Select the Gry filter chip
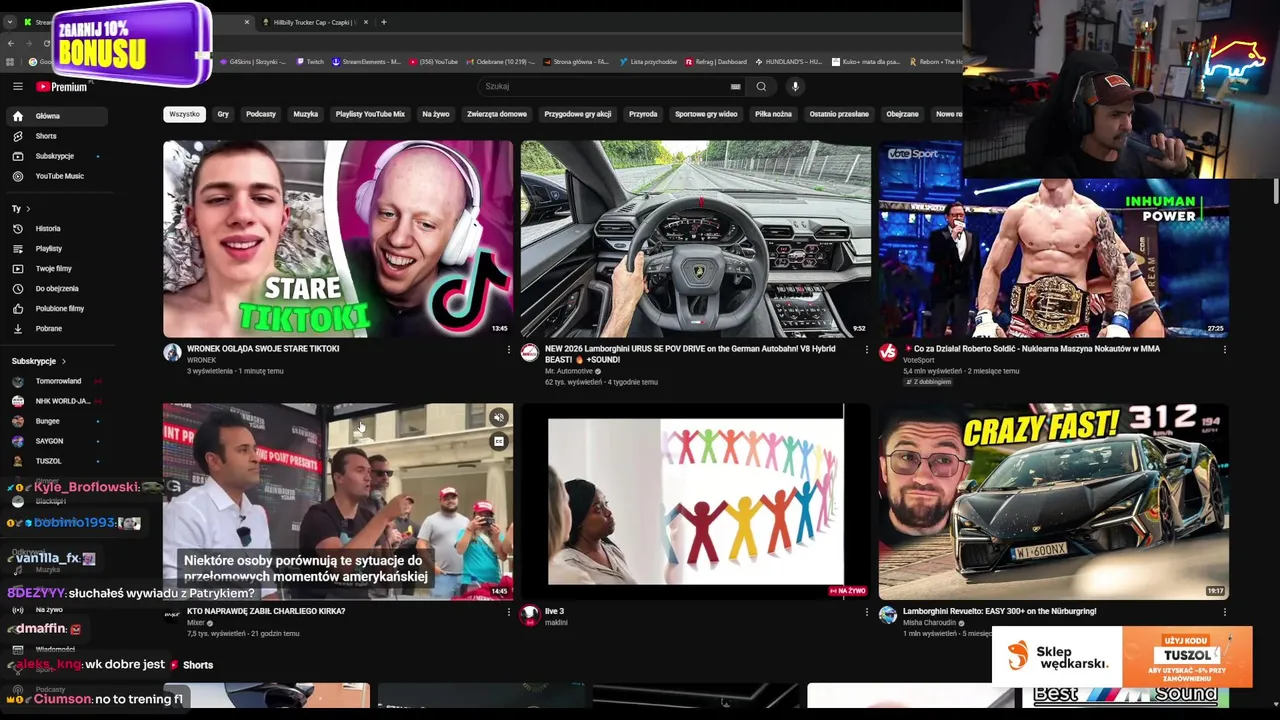Viewport: 1280px width, 720px height. tap(223, 114)
